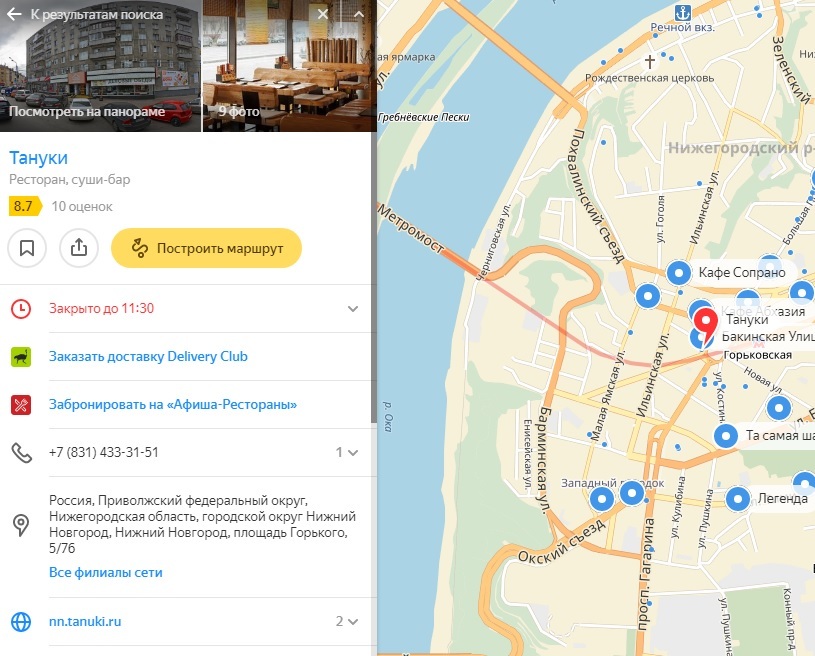Open the 9 фото interior thumbnail
The width and height of the screenshot is (815, 656).
click(290, 66)
